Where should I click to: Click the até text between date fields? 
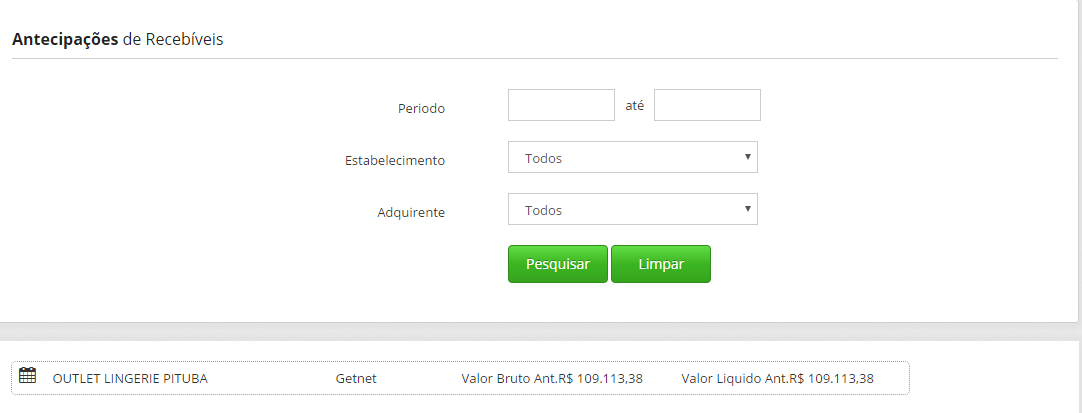click(634, 106)
